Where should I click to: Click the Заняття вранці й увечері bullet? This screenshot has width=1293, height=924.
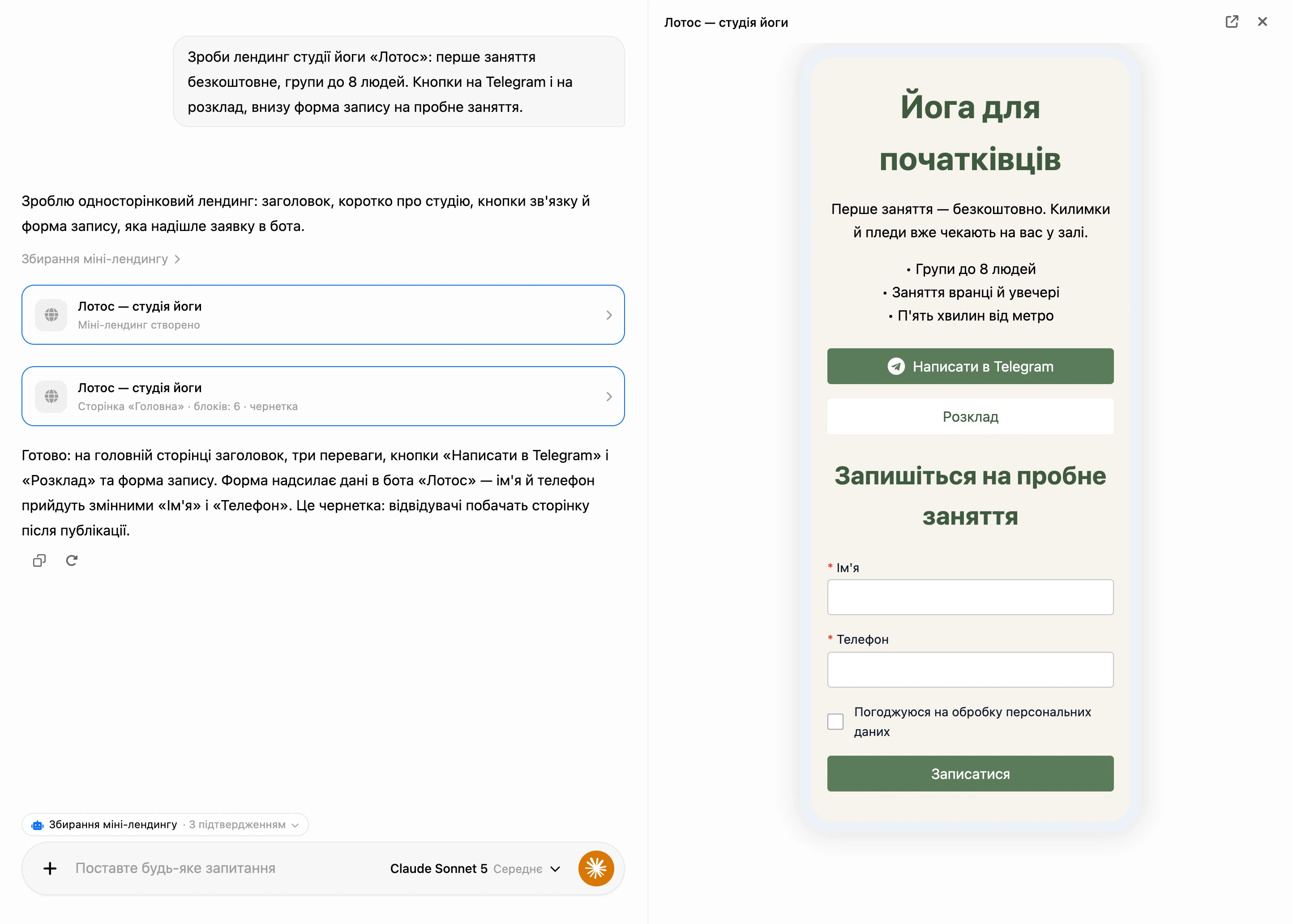pyautogui.click(x=971, y=292)
